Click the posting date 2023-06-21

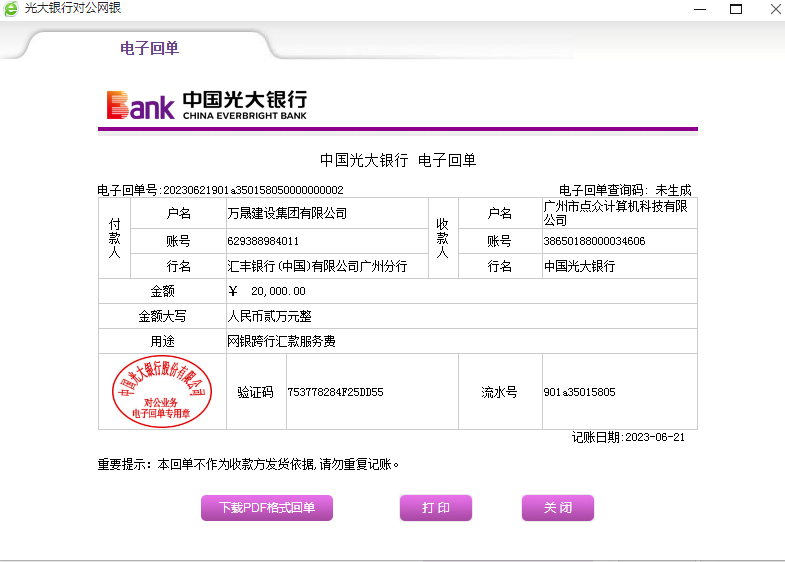[x=655, y=437]
